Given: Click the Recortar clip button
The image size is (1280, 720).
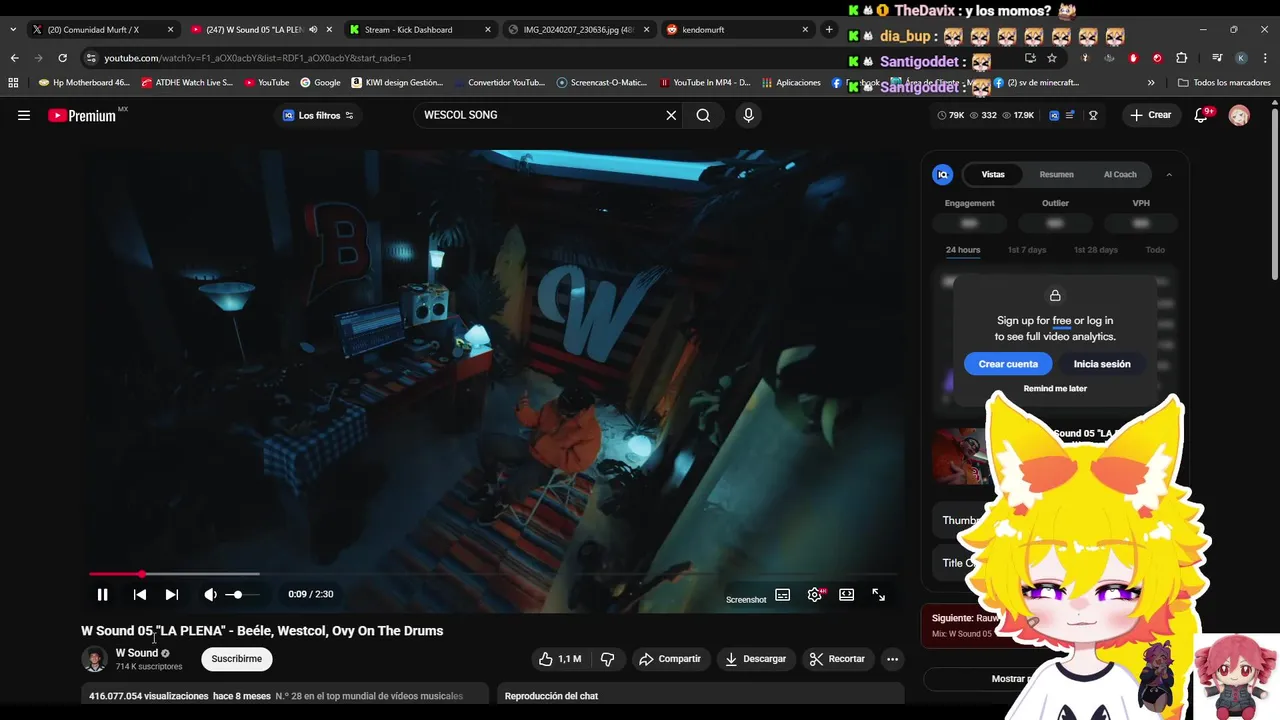Looking at the screenshot, I should [x=837, y=659].
